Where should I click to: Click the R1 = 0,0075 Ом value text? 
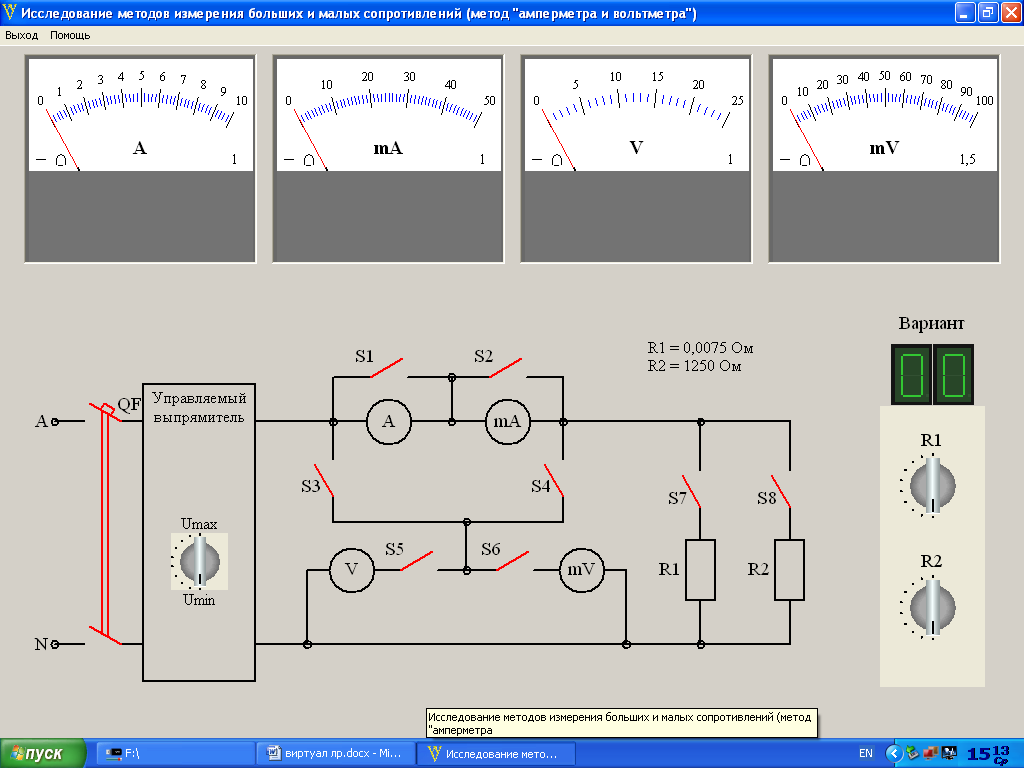click(700, 347)
